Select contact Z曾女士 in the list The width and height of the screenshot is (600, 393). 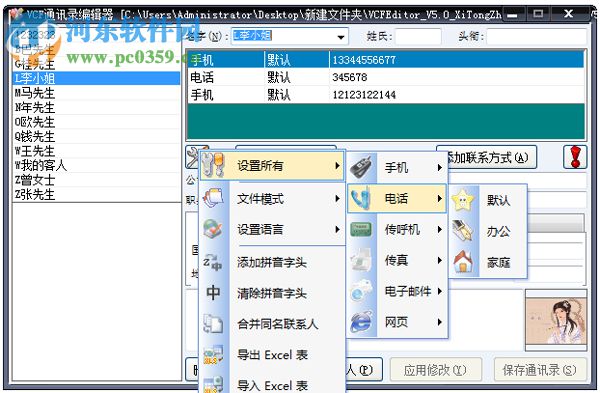(96, 180)
